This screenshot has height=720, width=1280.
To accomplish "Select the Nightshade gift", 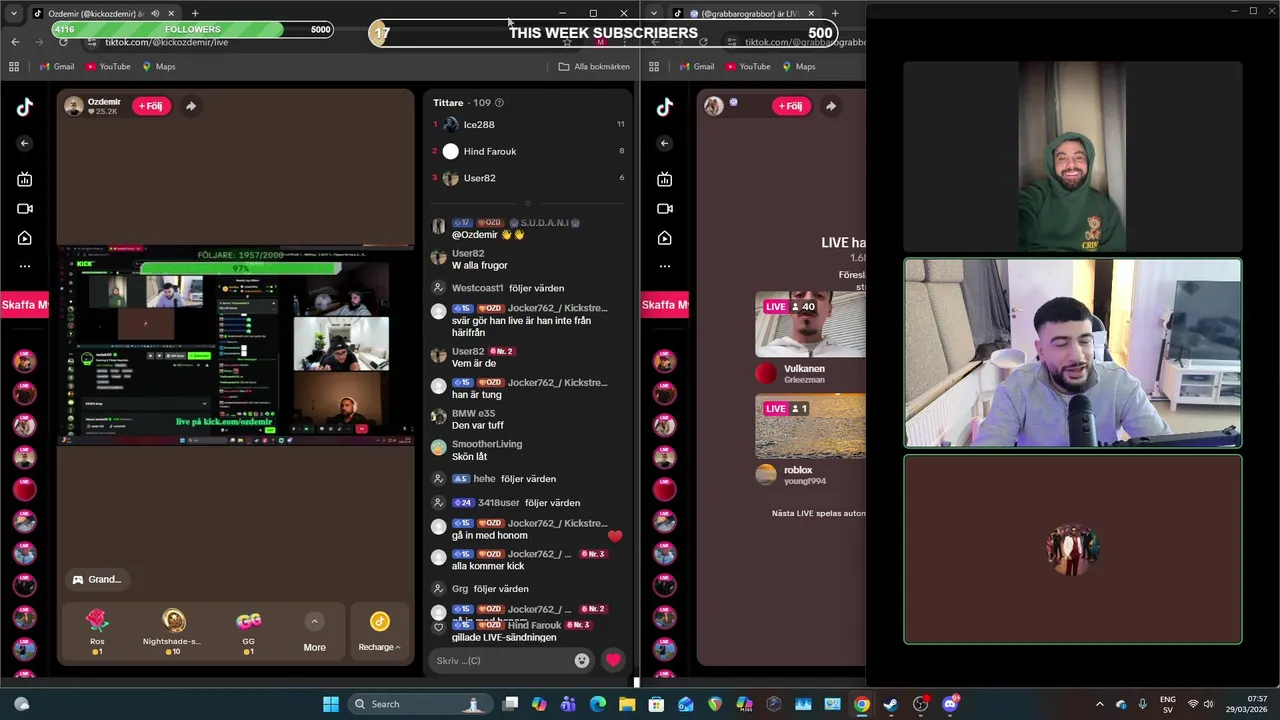I will coord(172,631).
